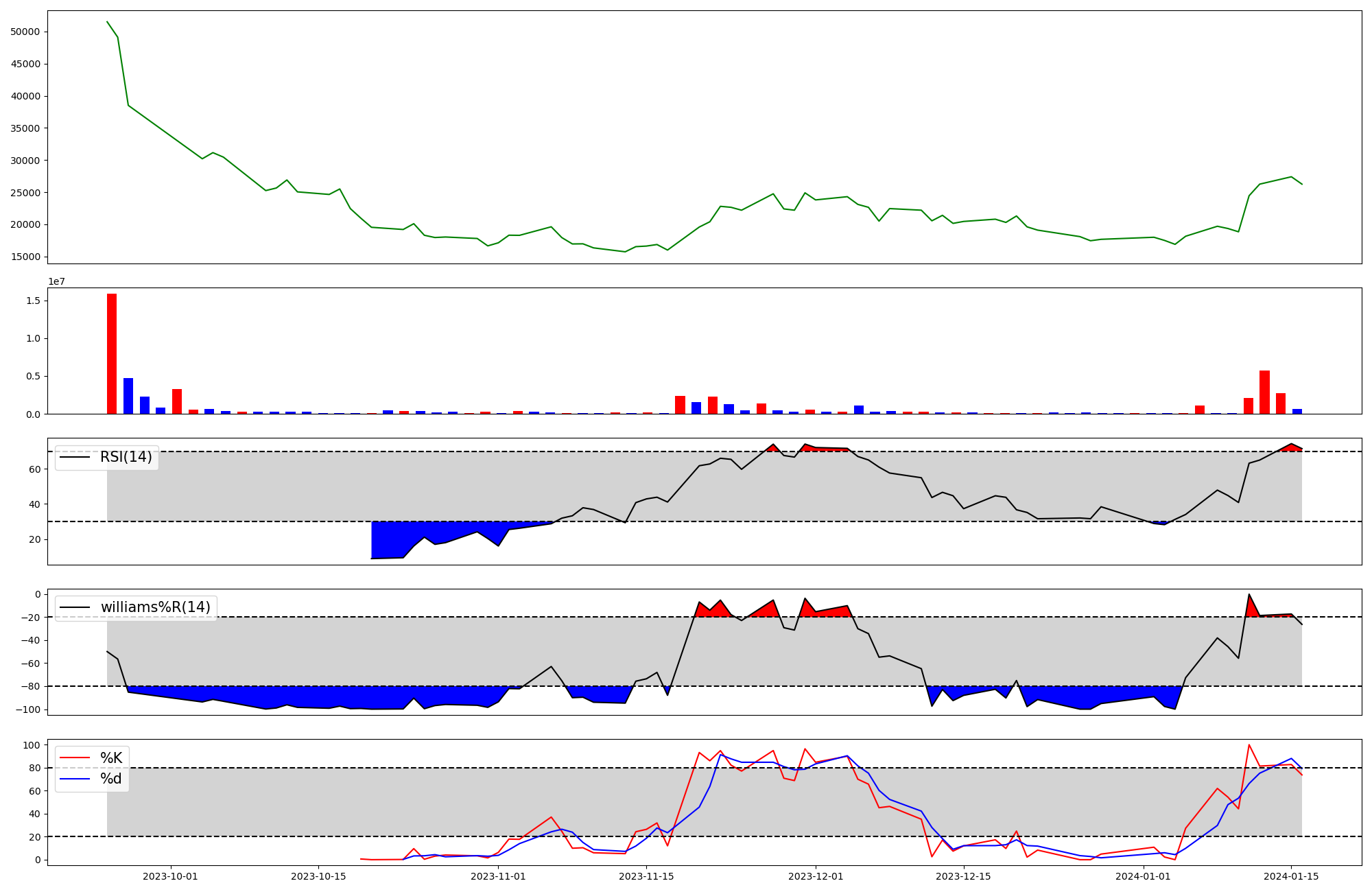The image size is (1372, 892).
Task: Click the 2023-10-15 x-axis date label
Action: click(318, 876)
